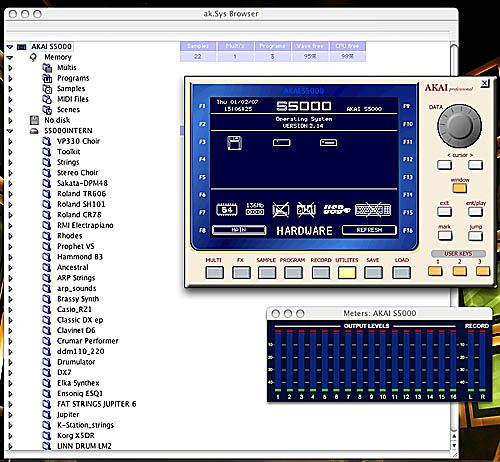Click the RECORD mode button
The height and width of the screenshot is (462, 500).
(321, 273)
